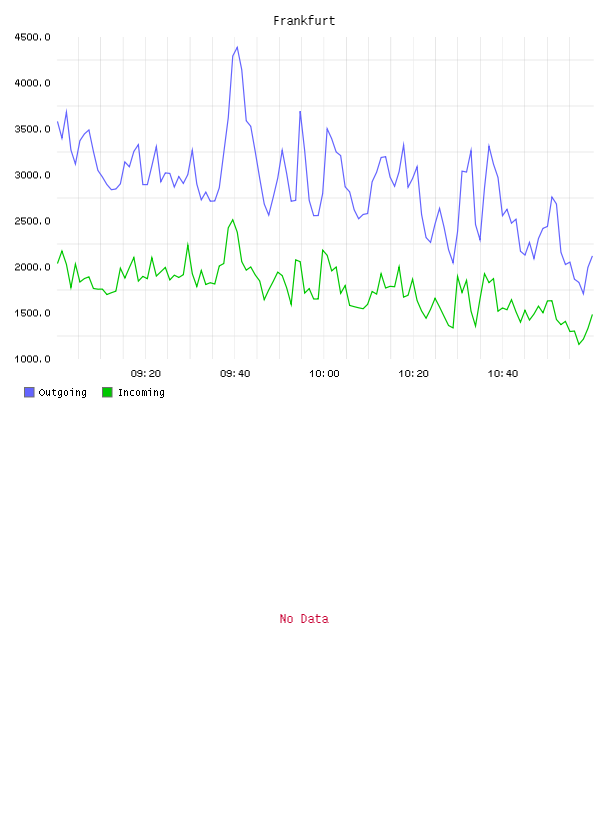Click the 2500.0 y-axis value
Screen dimensions: 608x816
pos(32,221)
